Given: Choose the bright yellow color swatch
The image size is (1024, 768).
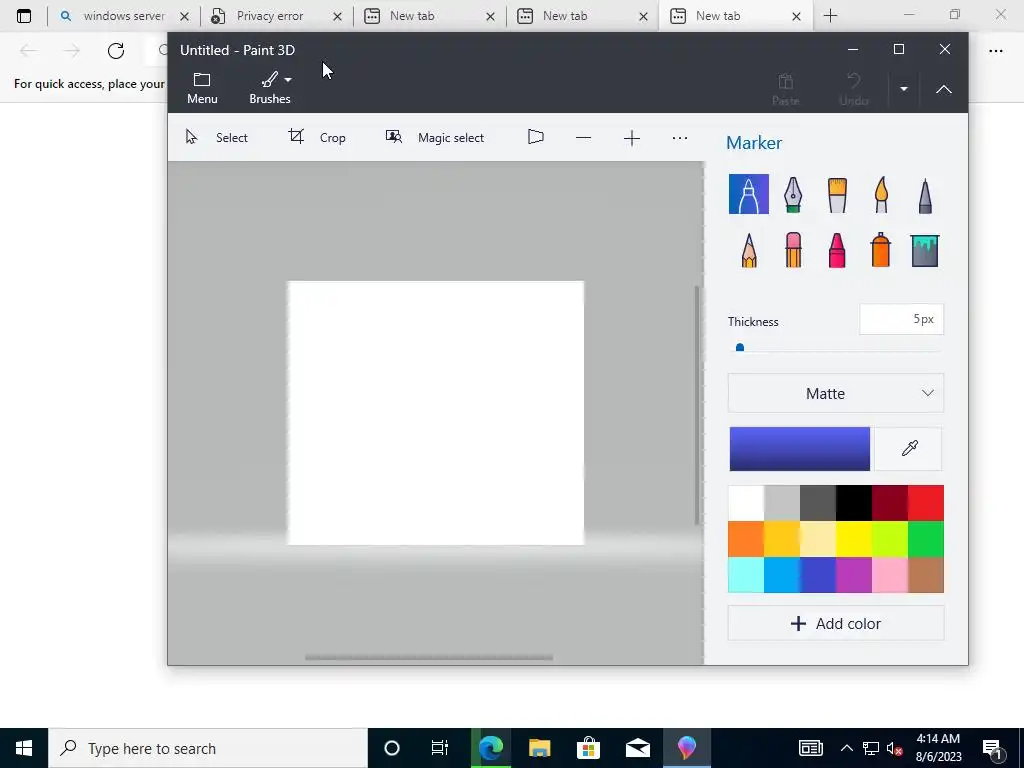Looking at the screenshot, I should pos(854,539).
